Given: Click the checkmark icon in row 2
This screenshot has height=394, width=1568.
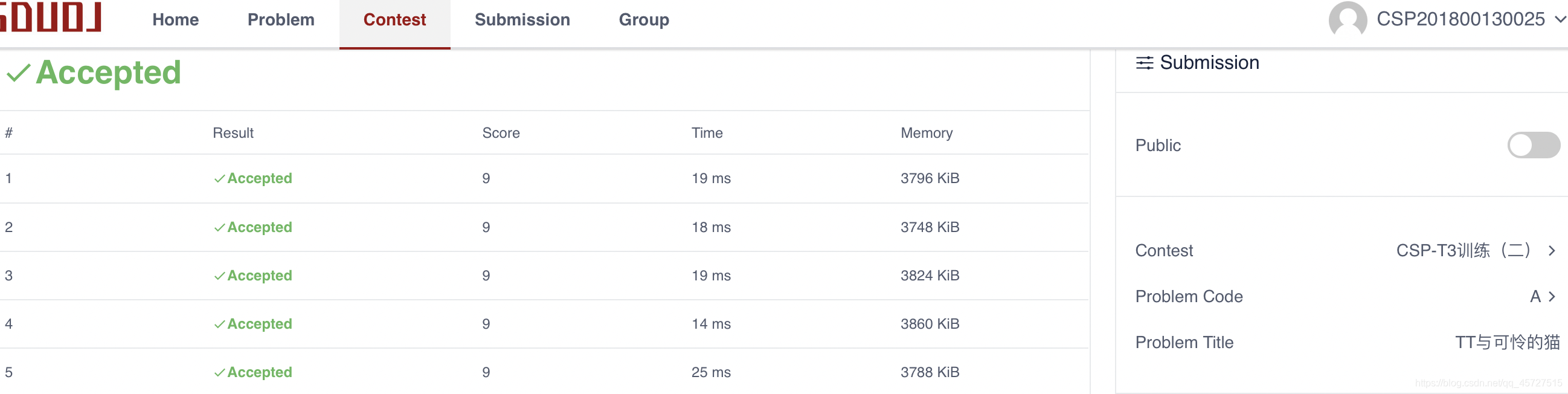Looking at the screenshot, I should click(x=219, y=228).
